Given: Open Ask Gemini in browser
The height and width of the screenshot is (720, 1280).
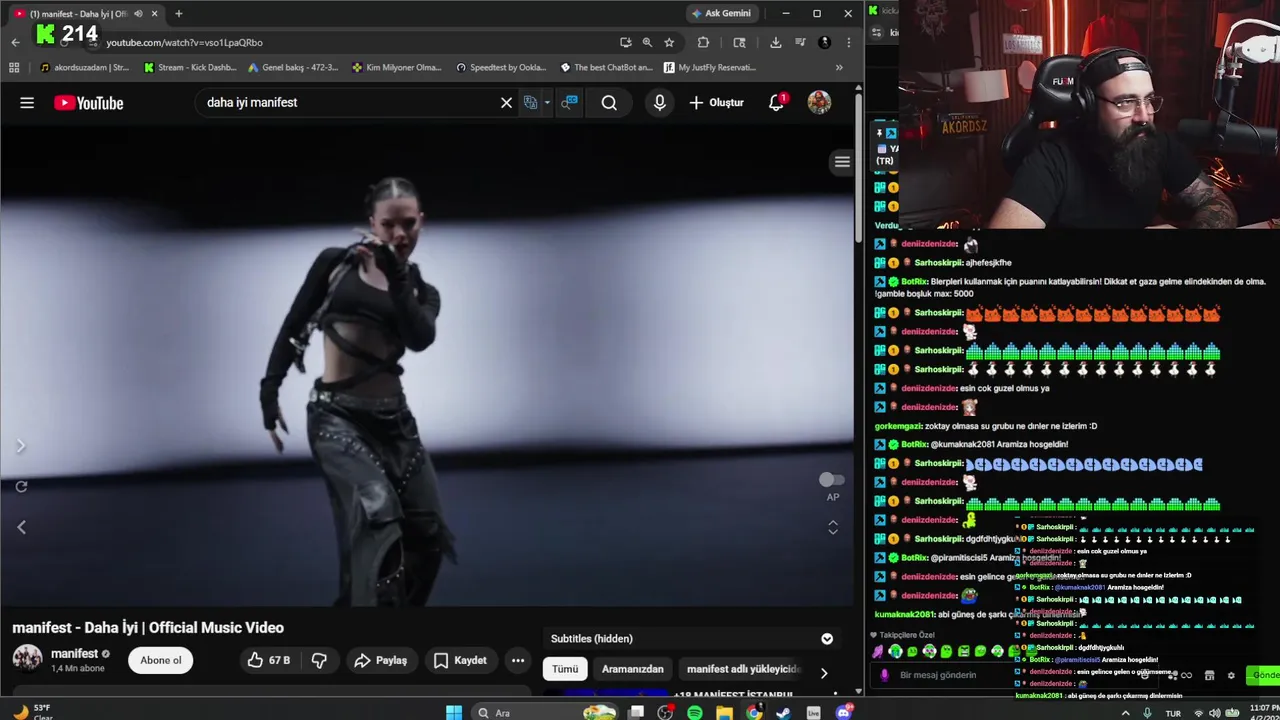Looking at the screenshot, I should 720,13.
